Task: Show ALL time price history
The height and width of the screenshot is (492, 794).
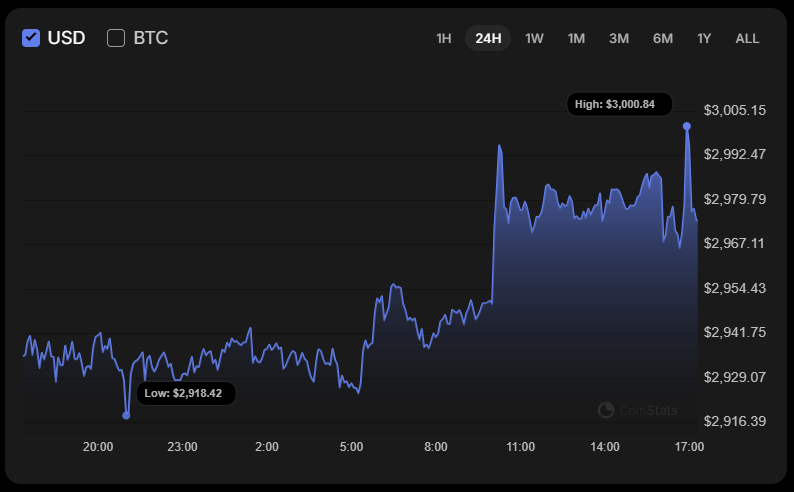Action: point(747,38)
